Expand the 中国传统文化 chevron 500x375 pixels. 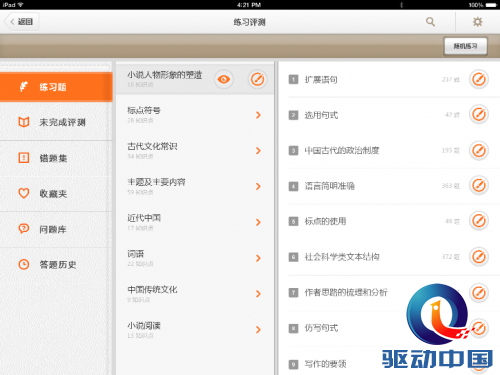[258, 294]
